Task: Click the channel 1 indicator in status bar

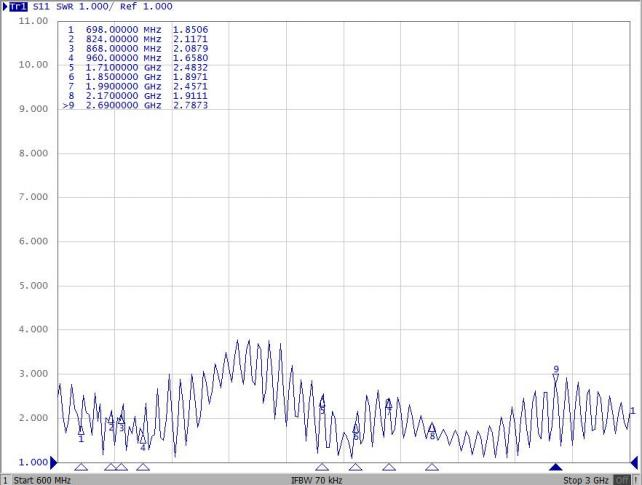Action: (x=5, y=480)
